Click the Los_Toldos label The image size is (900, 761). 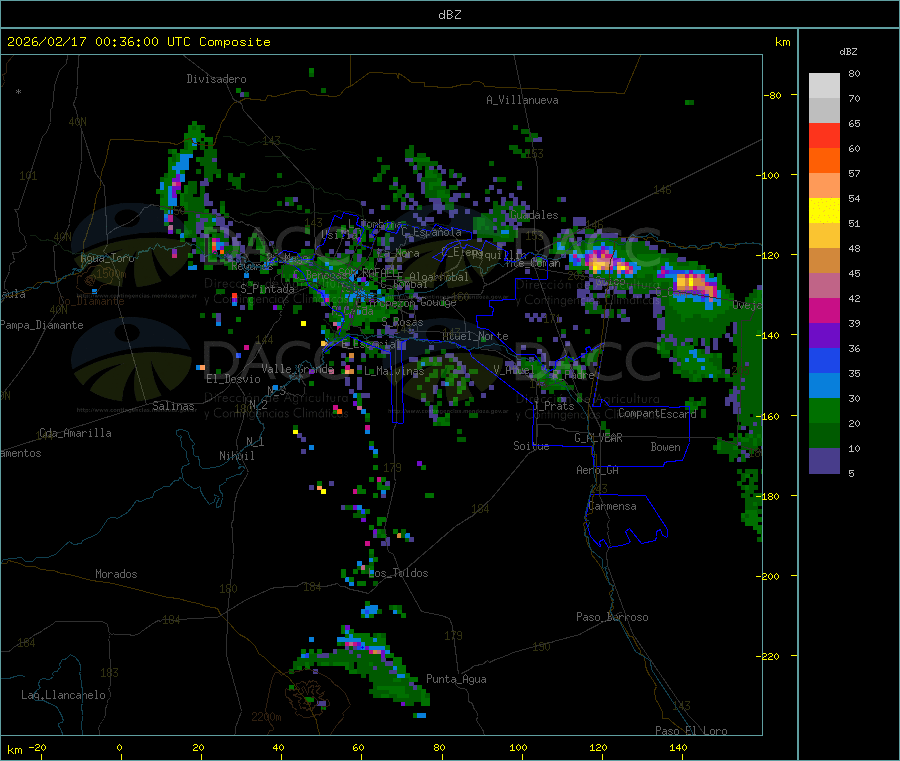click(398, 573)
